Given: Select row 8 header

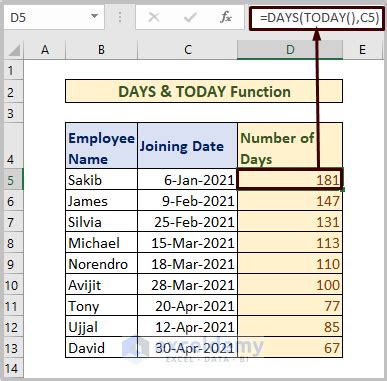Looking at the screenshot, I should point(14,242).
